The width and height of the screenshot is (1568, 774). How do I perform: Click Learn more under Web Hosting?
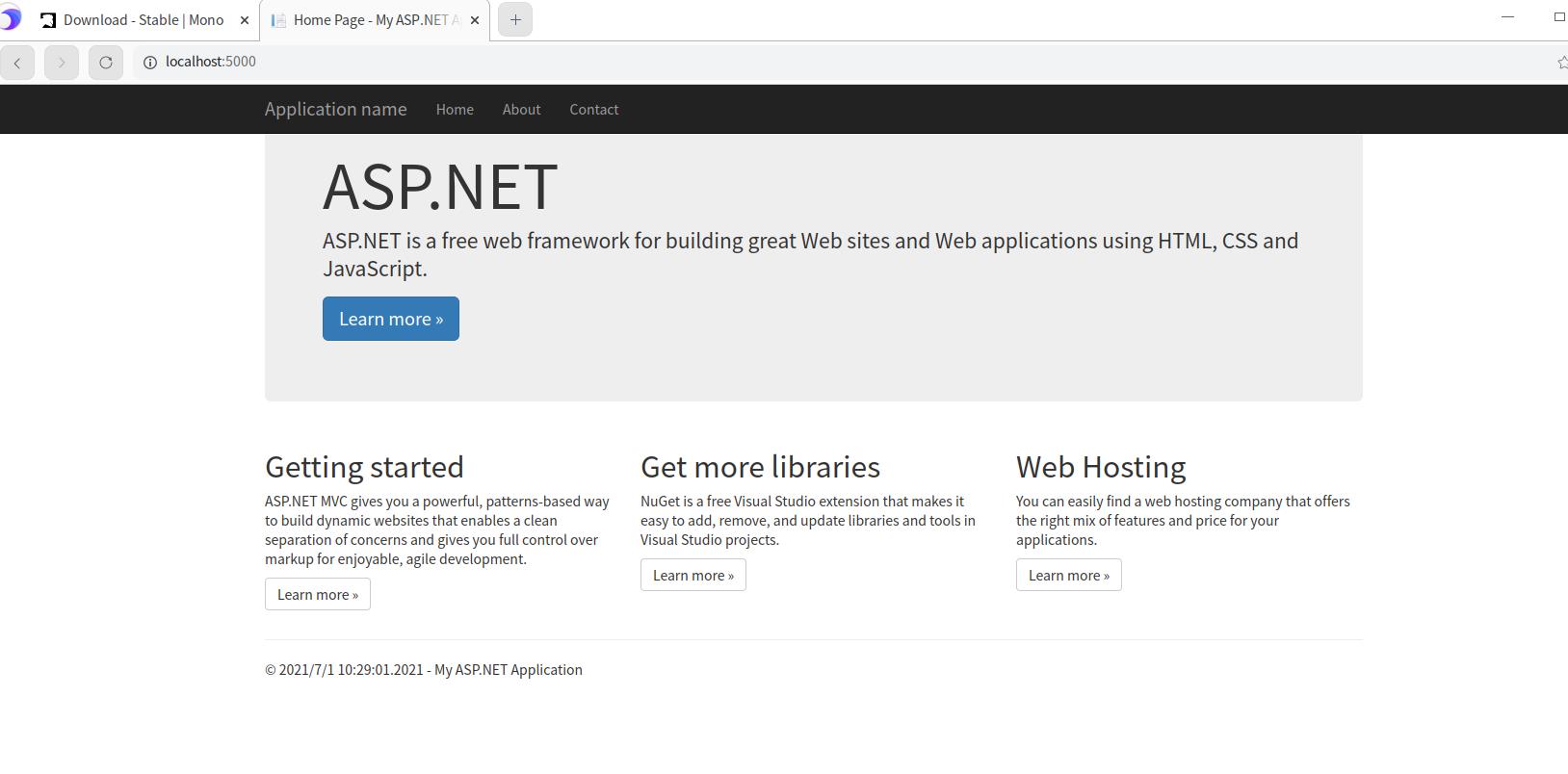tap(1069, 575)
